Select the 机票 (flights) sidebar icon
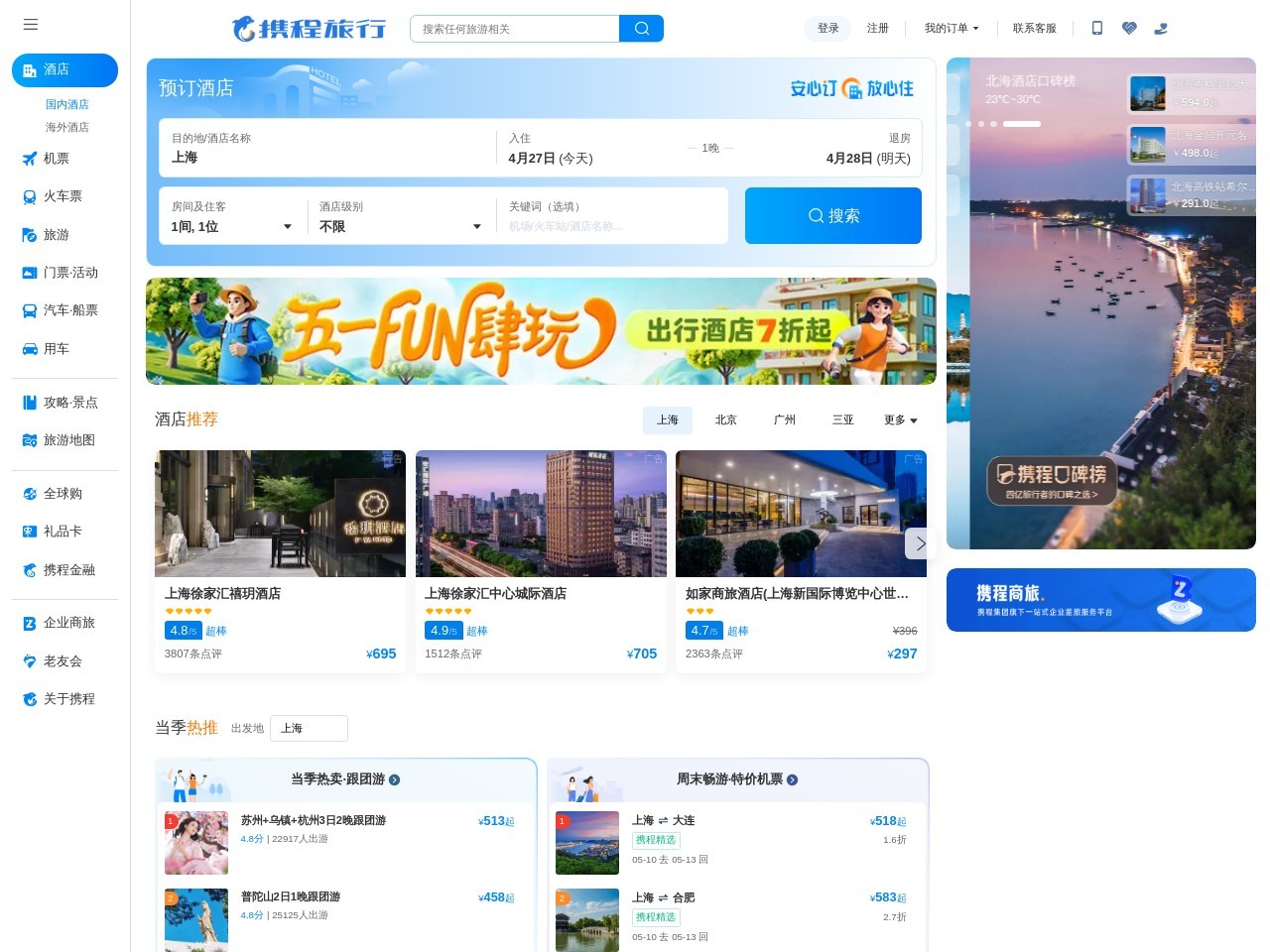 [30, 159]
